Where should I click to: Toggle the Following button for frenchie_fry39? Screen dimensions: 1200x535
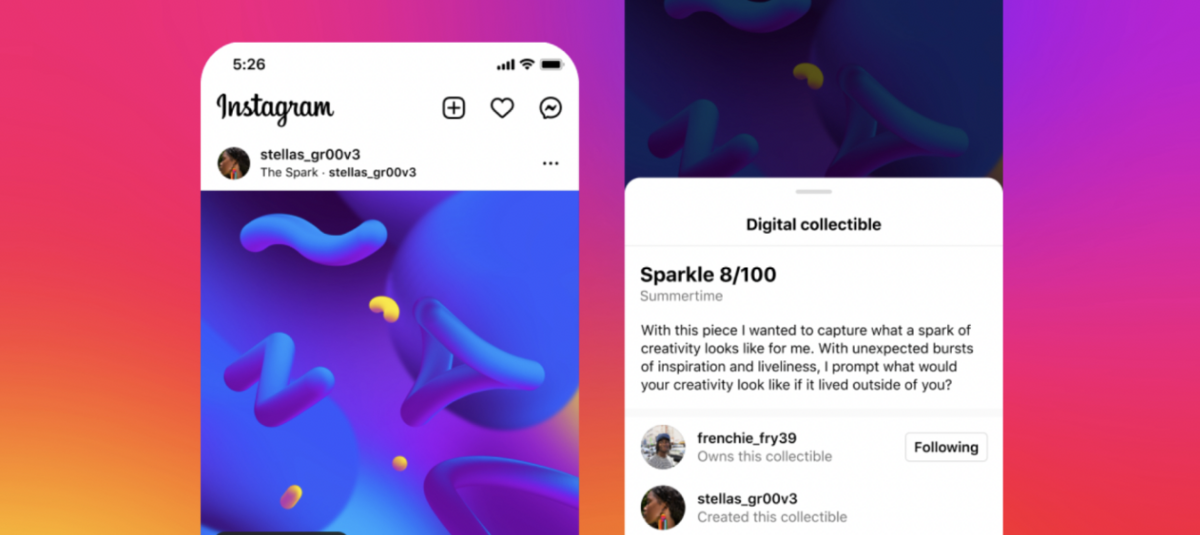click(x=946, y=447)
